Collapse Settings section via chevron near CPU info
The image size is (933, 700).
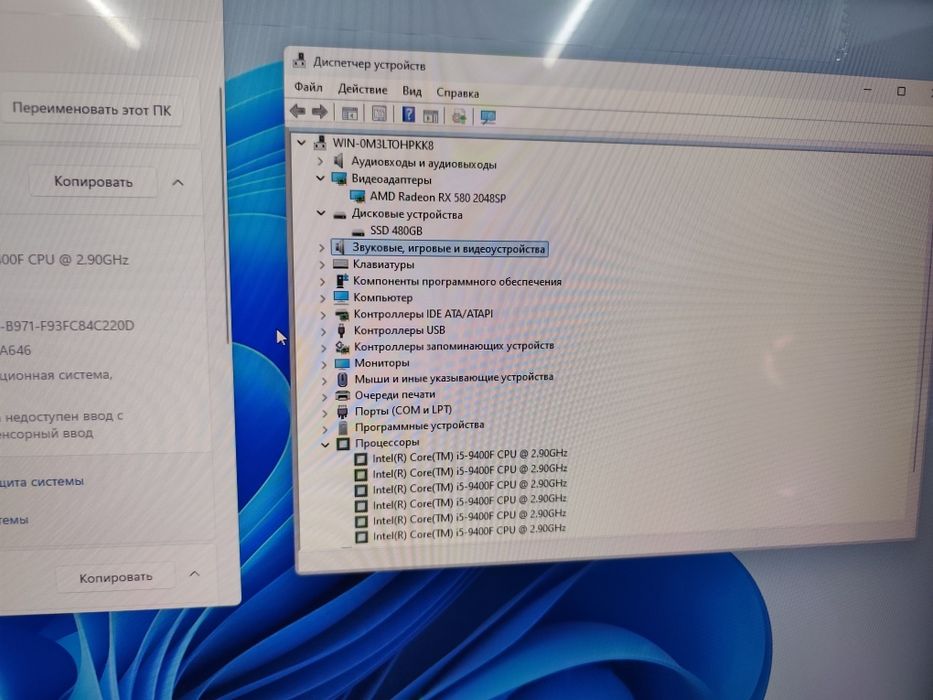point(178,183)
